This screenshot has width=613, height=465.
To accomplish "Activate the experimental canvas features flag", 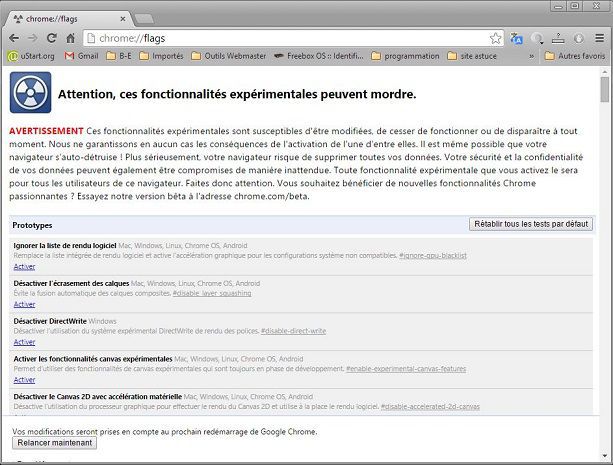I will coord(24,380).
